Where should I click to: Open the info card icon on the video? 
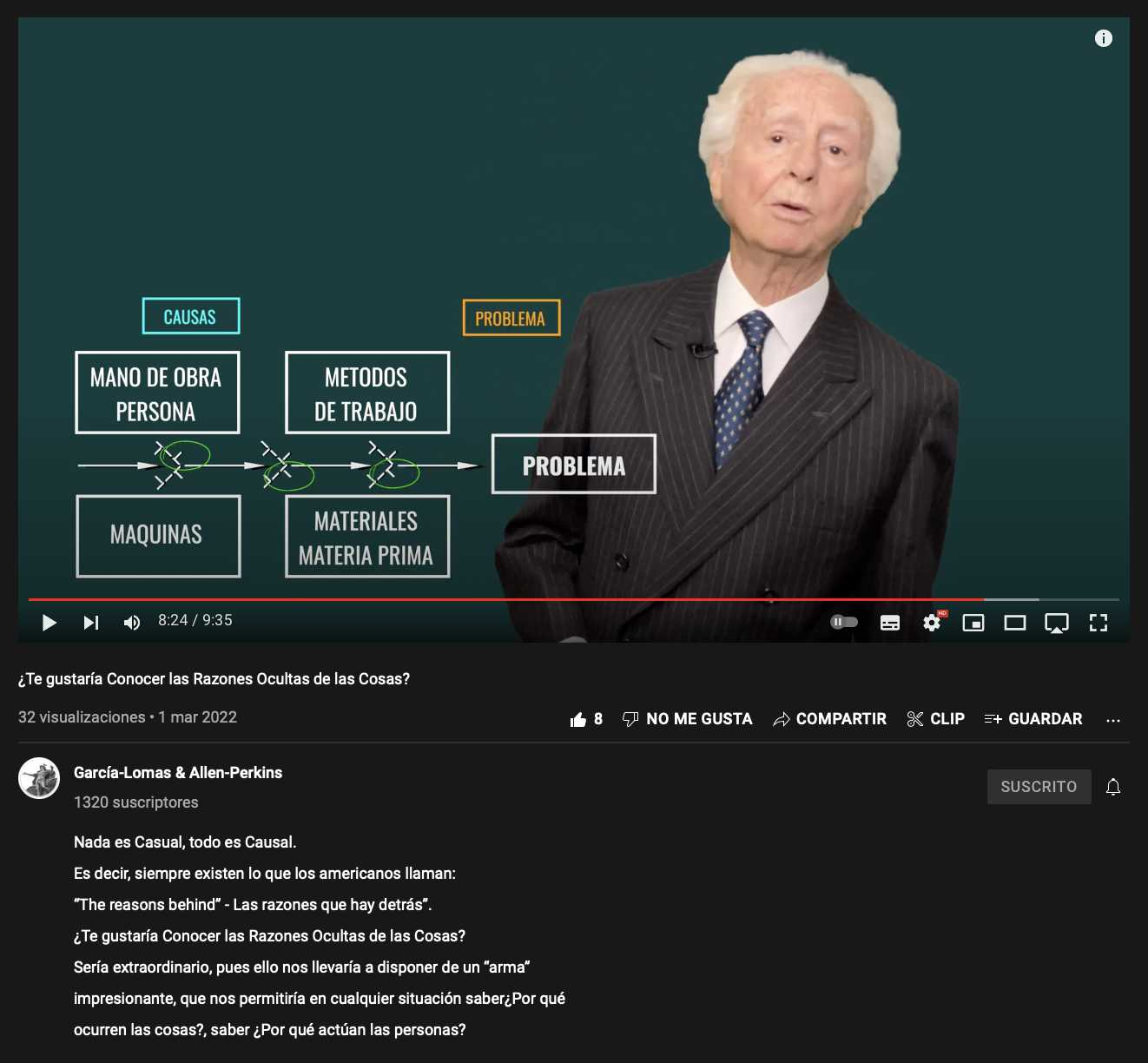1104,38
